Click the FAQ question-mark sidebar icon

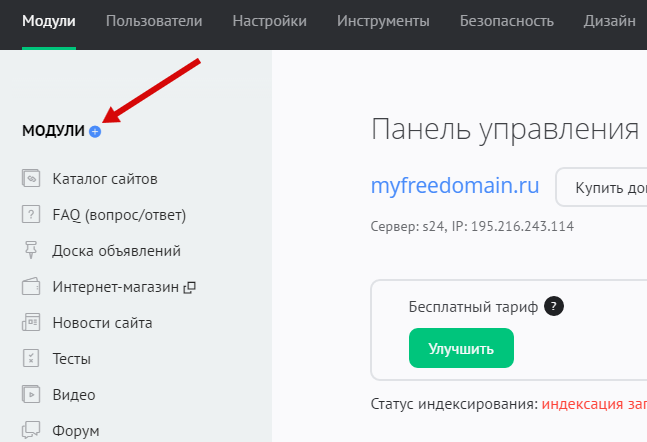click(30, 214)
